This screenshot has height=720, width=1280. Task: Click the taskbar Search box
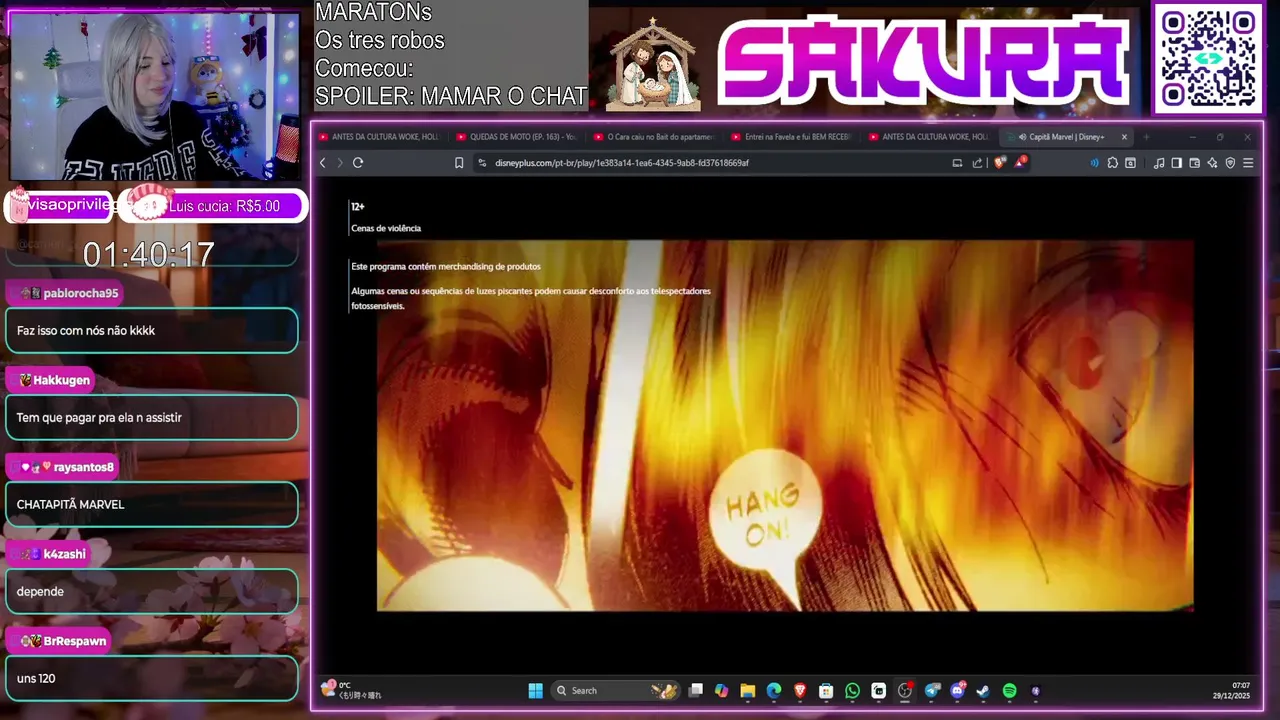tap(615, 690)
